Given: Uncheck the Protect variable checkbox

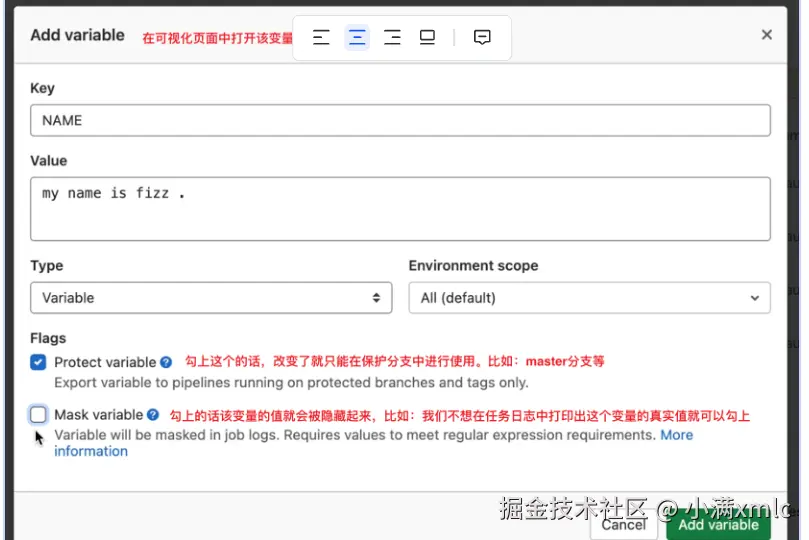Looking at the screenshot, I should click(38, 362).
